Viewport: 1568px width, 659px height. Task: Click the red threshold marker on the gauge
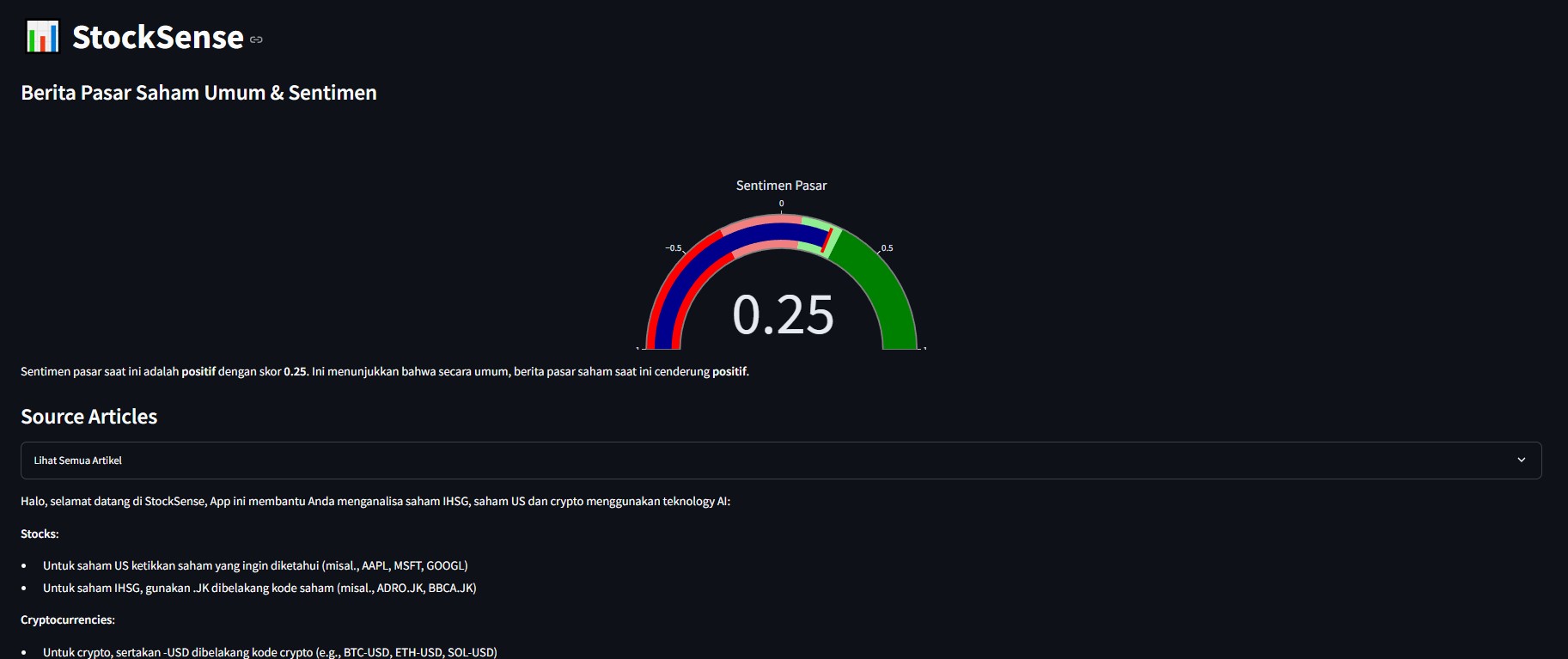click(x=827, y=241)
